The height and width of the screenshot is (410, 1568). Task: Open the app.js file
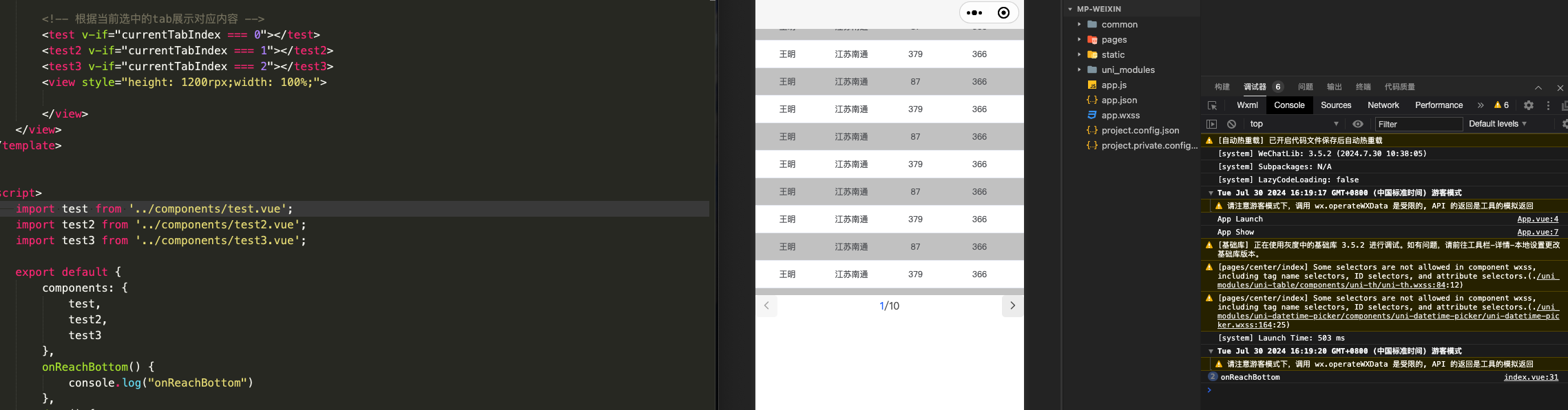pyautogui.click(x=1114, y=85)
